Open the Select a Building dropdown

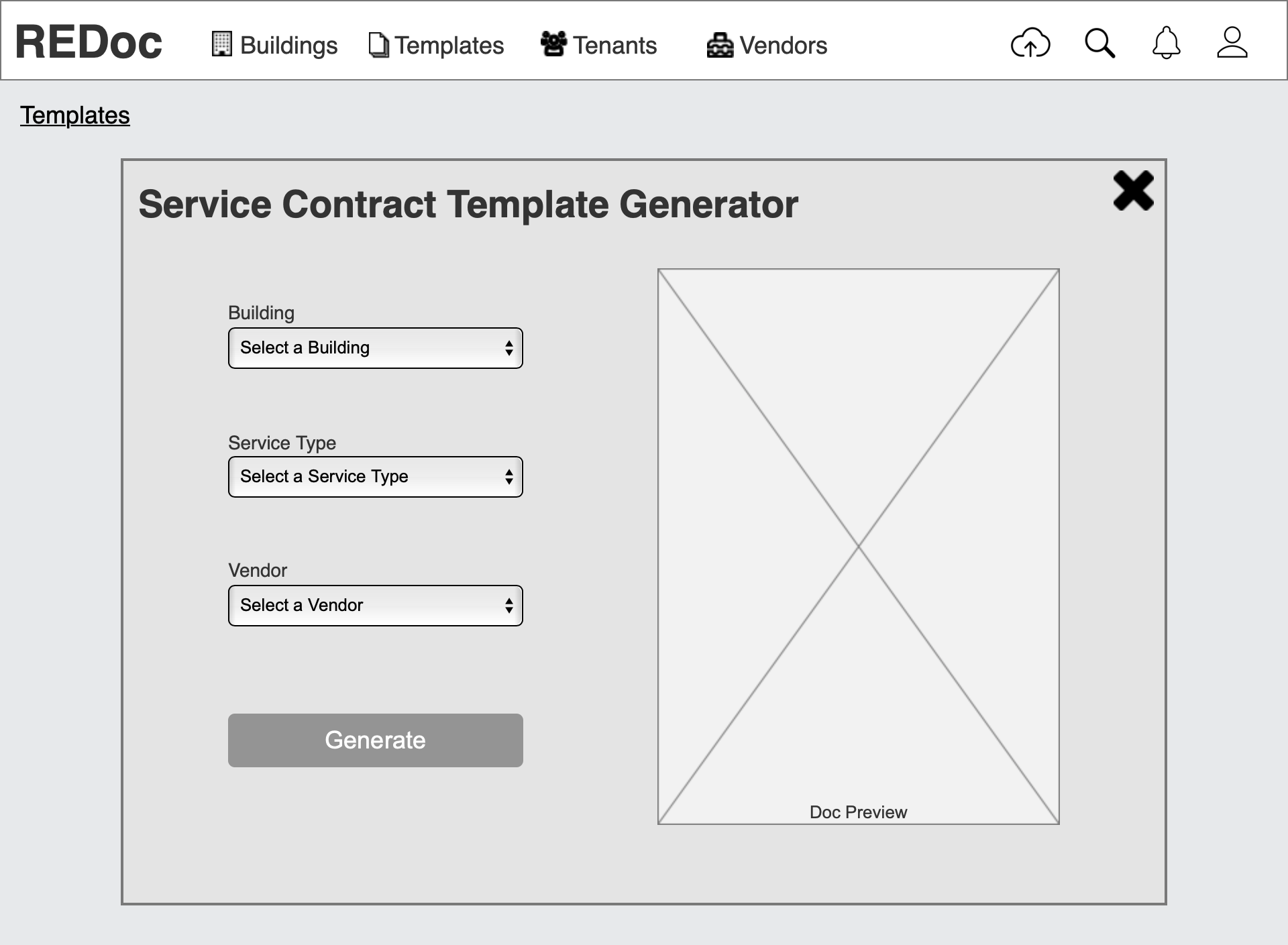click(x=376, y=348)
